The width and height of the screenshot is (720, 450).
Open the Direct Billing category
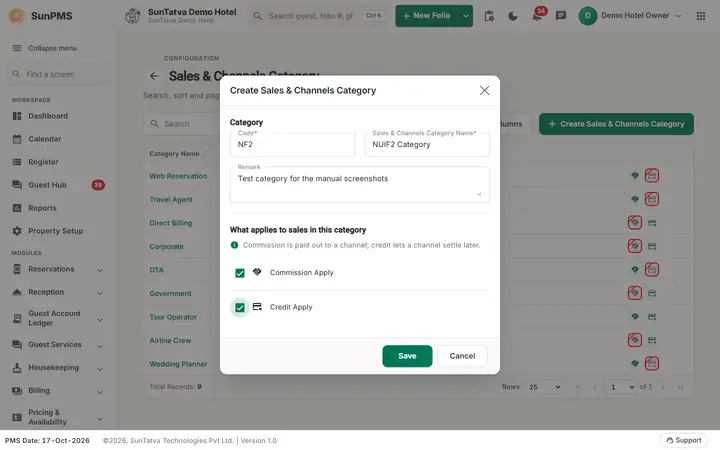[170, 223]
